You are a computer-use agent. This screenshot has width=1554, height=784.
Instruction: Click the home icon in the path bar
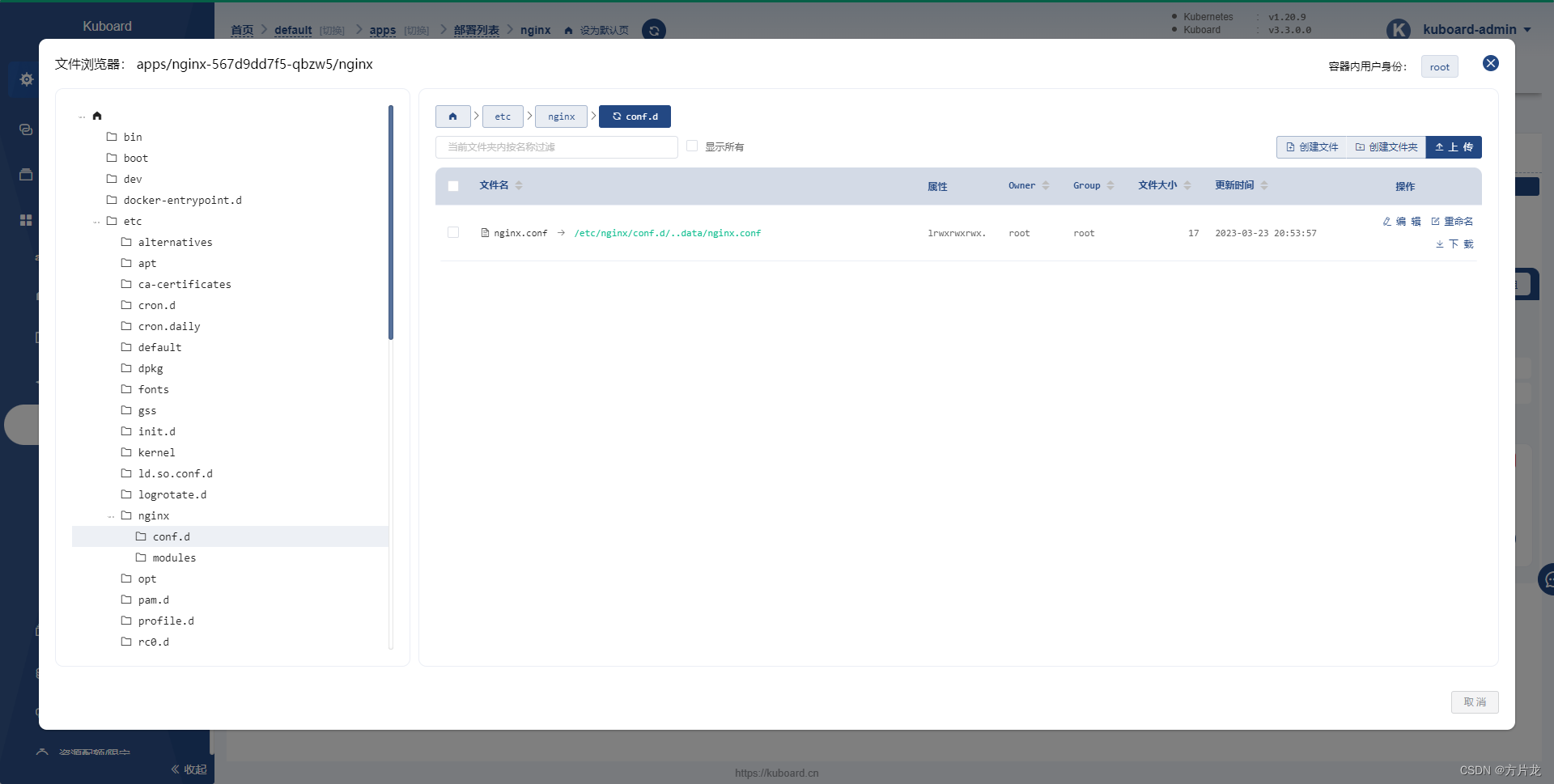click(x=452, y=116)
